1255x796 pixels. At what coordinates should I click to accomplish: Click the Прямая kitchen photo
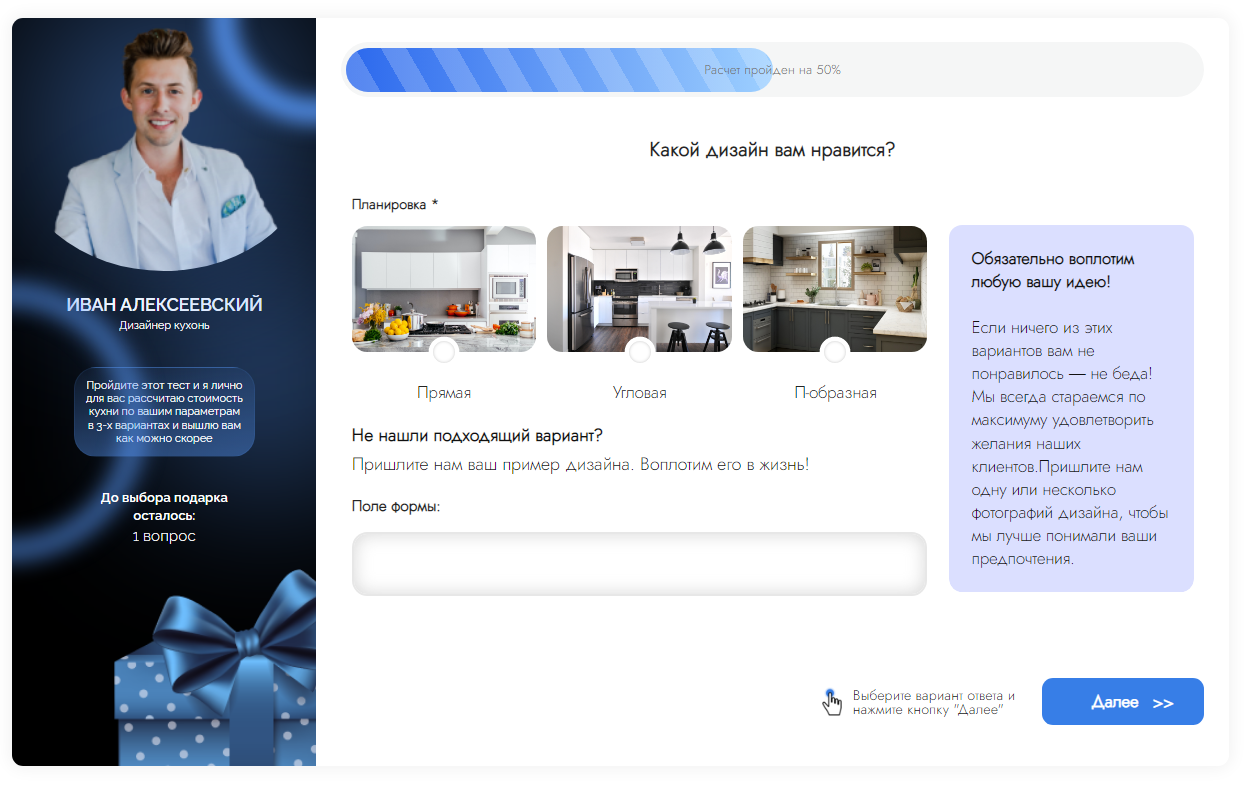pos(444,289)
